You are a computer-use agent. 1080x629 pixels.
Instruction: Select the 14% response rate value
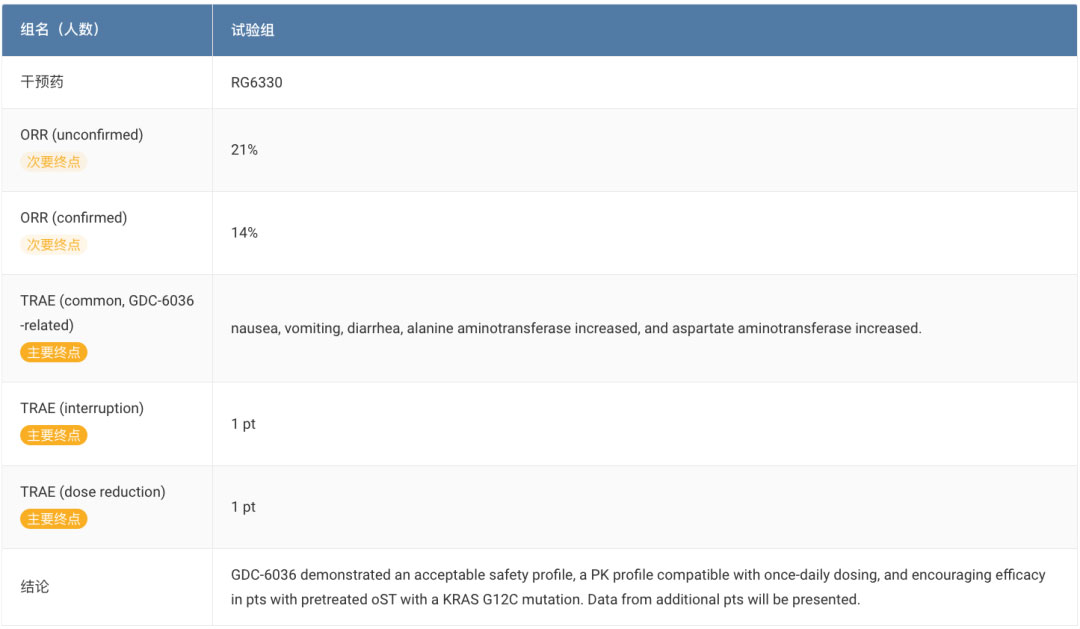pos(244,233)
